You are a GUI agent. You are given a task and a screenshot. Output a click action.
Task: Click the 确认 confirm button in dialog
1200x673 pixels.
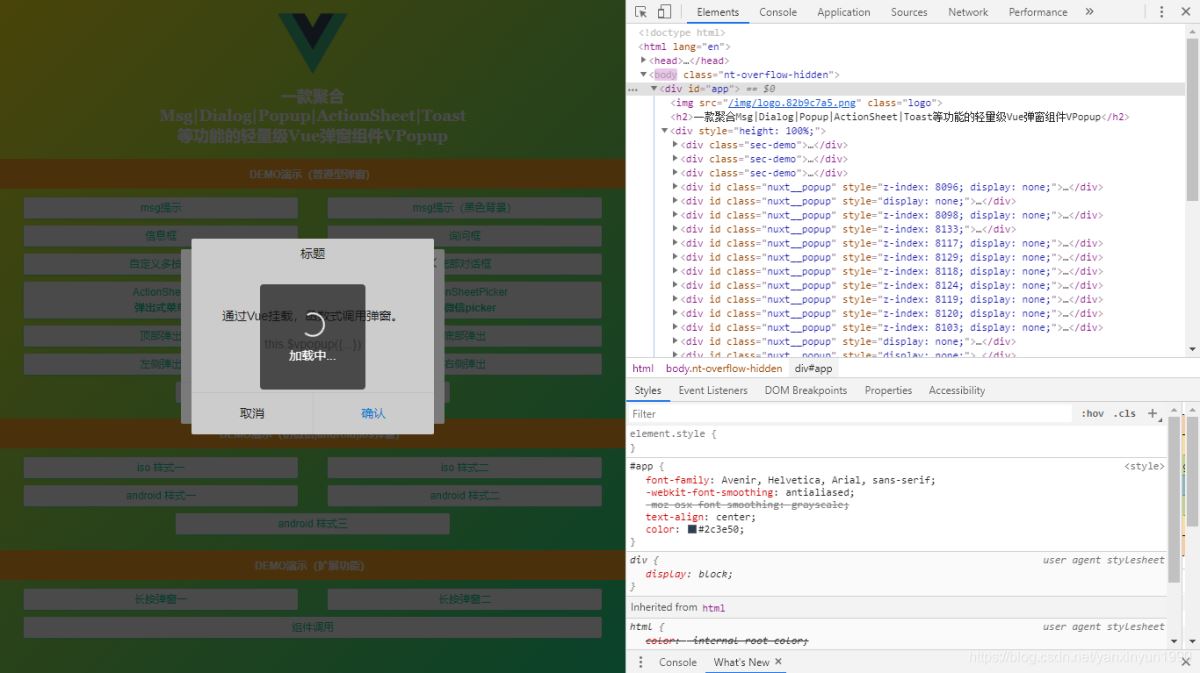pyautogui.click(x=371, y=412)
